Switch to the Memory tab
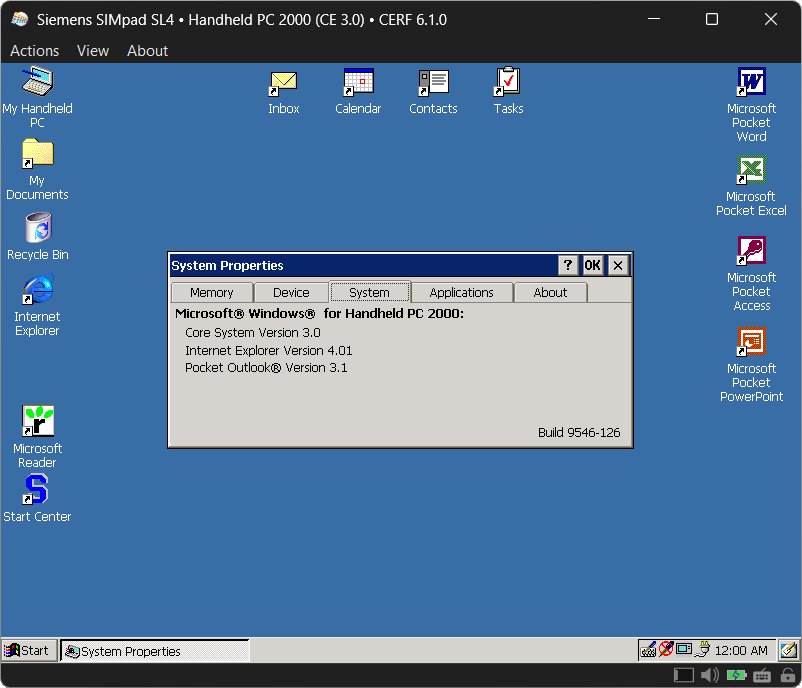 point(212,293)
